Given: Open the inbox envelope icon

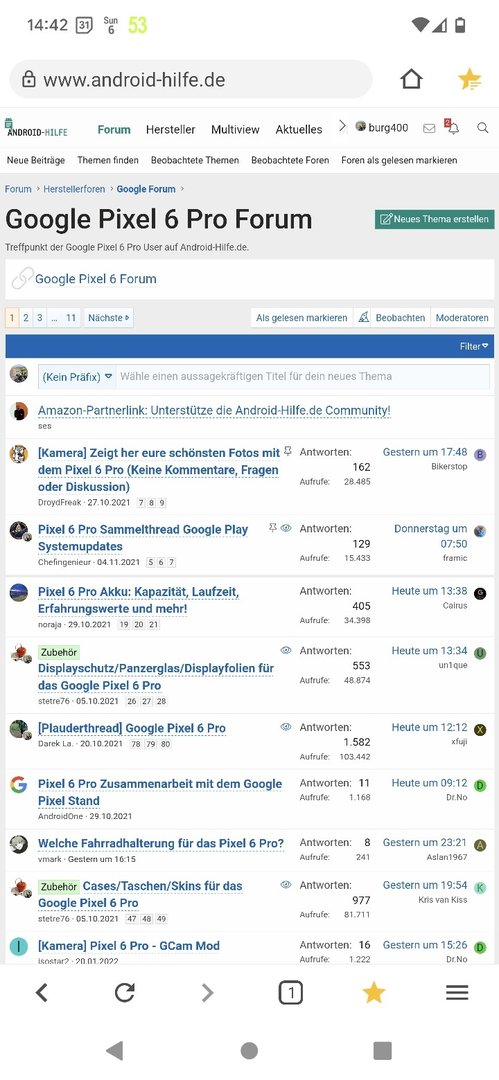Looking at the screenshot, I should point(429,128).
